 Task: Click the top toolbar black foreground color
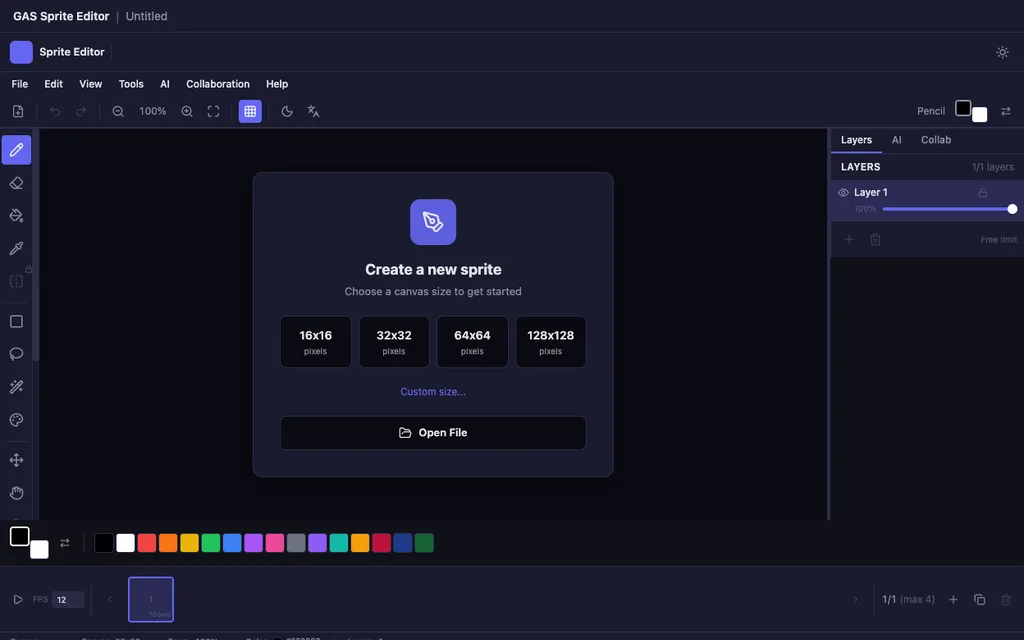coord(963,108)
